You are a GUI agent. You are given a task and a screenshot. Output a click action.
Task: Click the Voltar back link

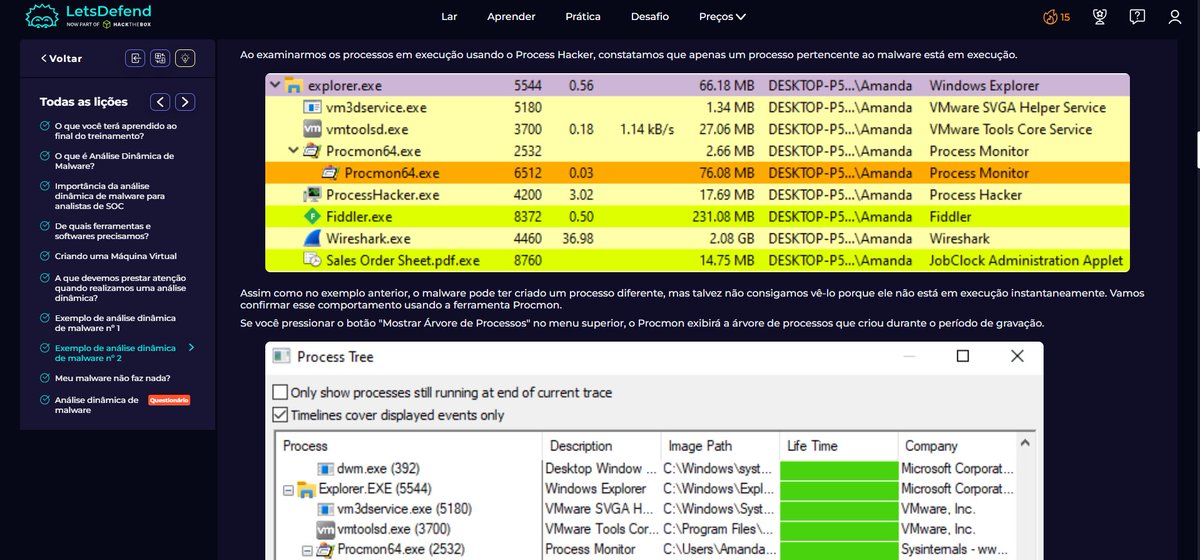62,59
